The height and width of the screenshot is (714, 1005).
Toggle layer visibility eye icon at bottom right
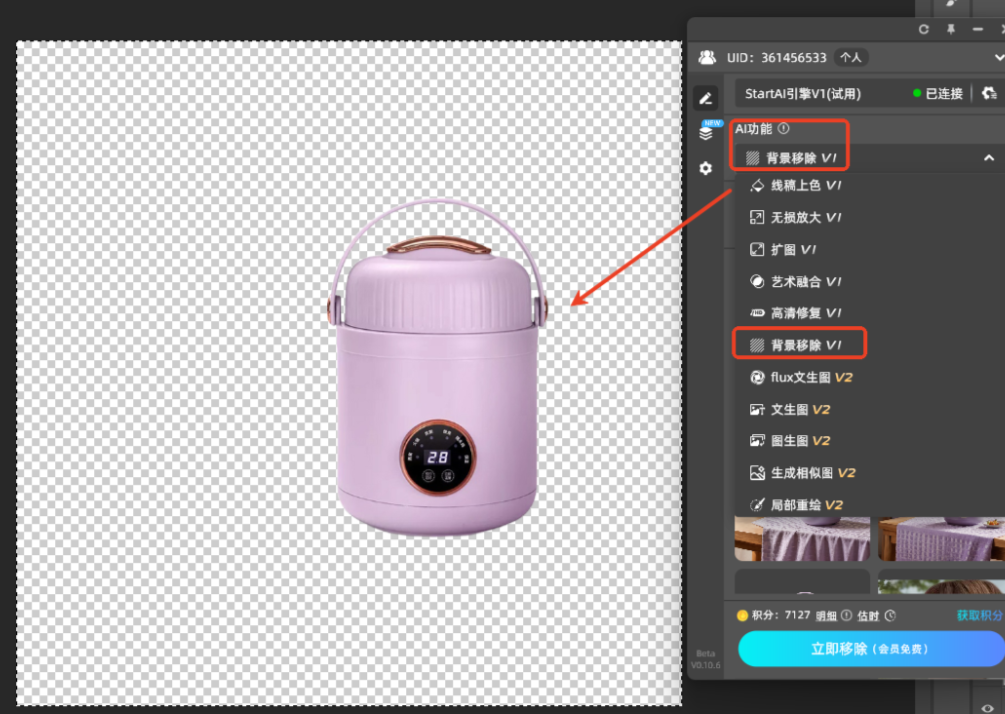[987, 707]
